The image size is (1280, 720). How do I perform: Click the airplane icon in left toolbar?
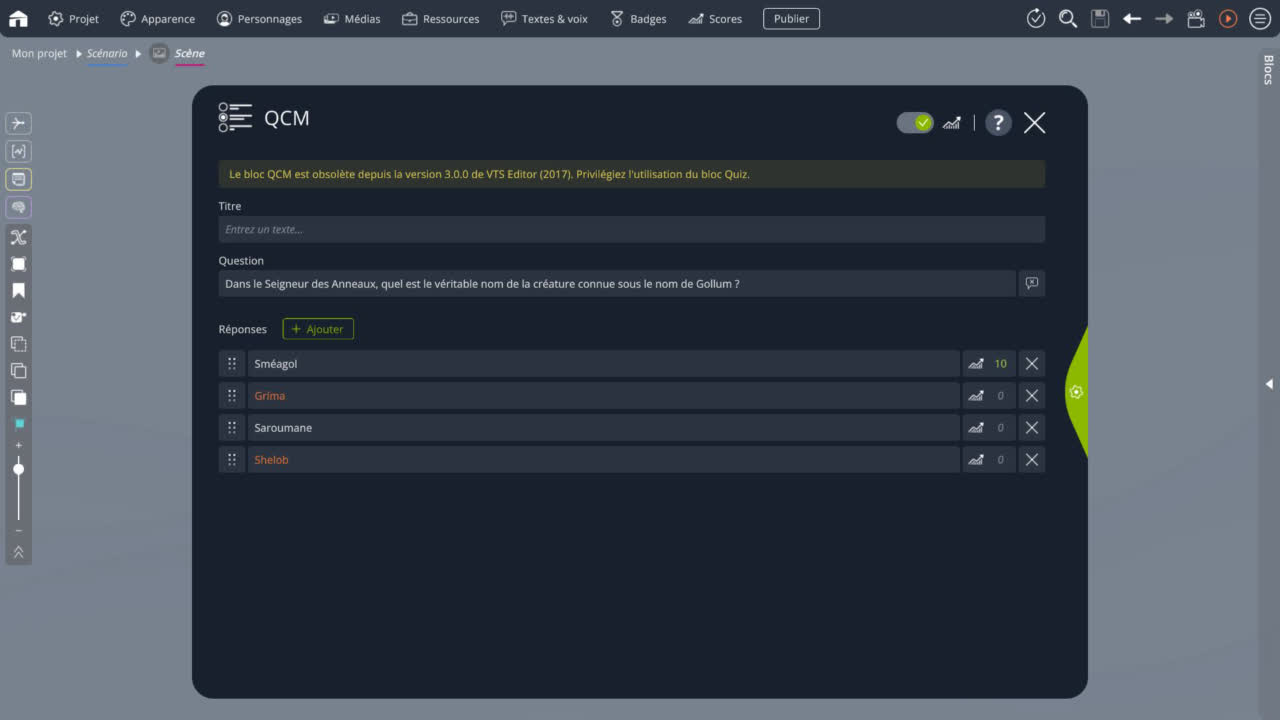click(x=18, y=123)
